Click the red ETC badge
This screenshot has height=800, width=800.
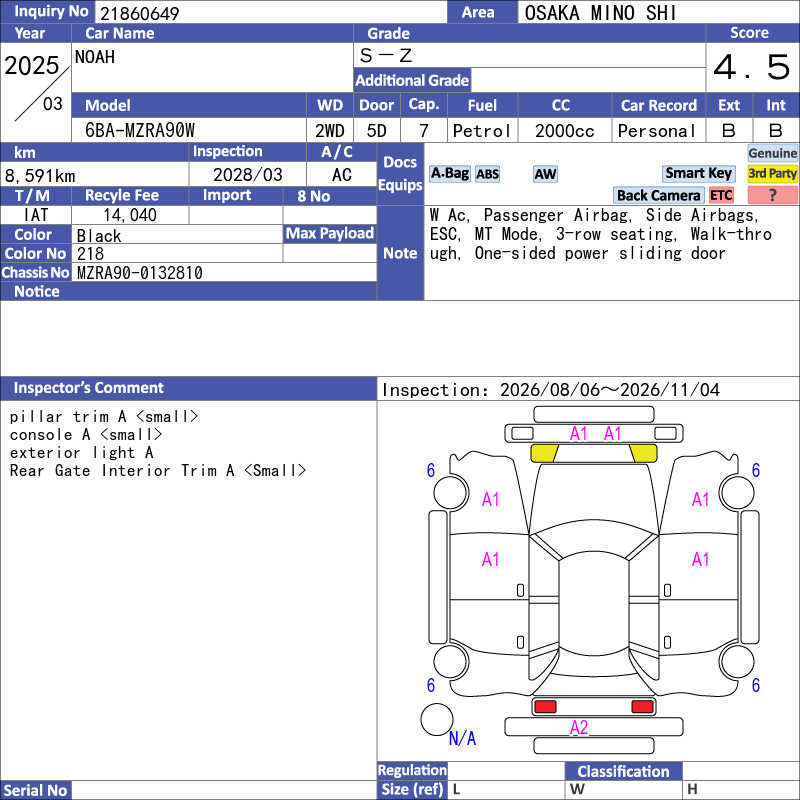(x=721, y=195)
